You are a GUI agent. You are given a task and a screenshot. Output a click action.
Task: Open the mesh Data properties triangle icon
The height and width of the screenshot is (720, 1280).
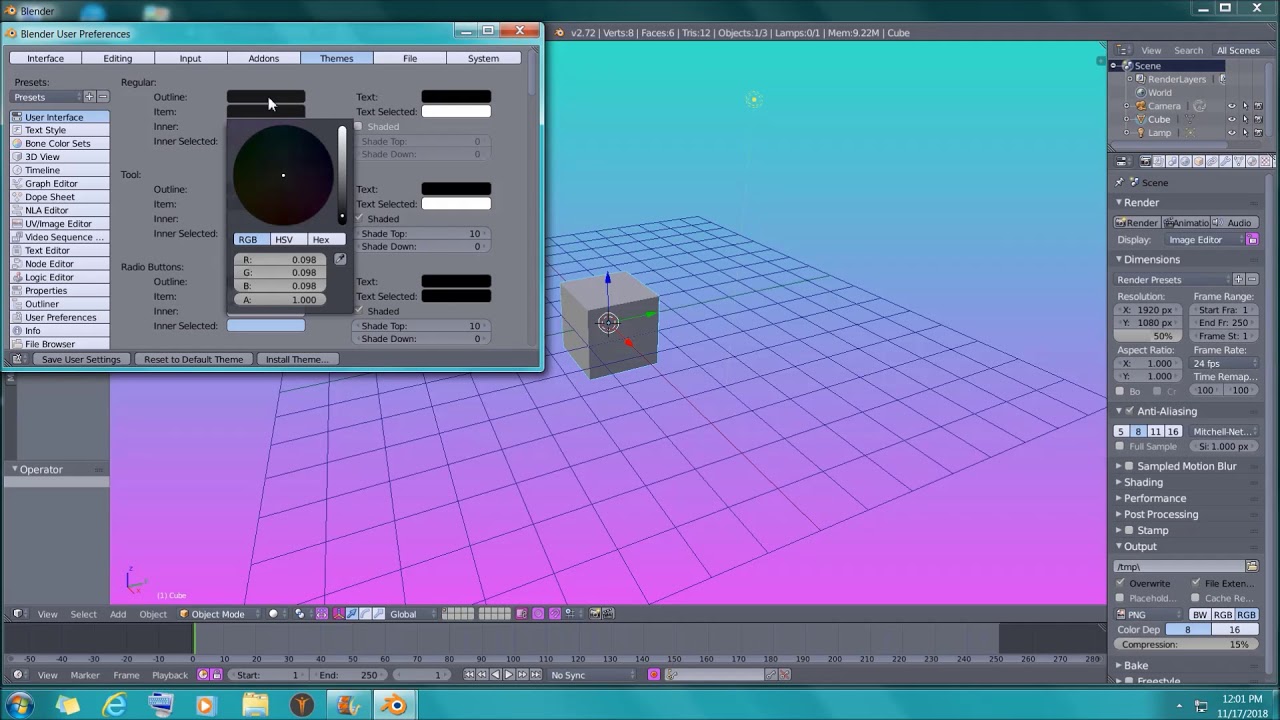click(x=1238, y=161)
